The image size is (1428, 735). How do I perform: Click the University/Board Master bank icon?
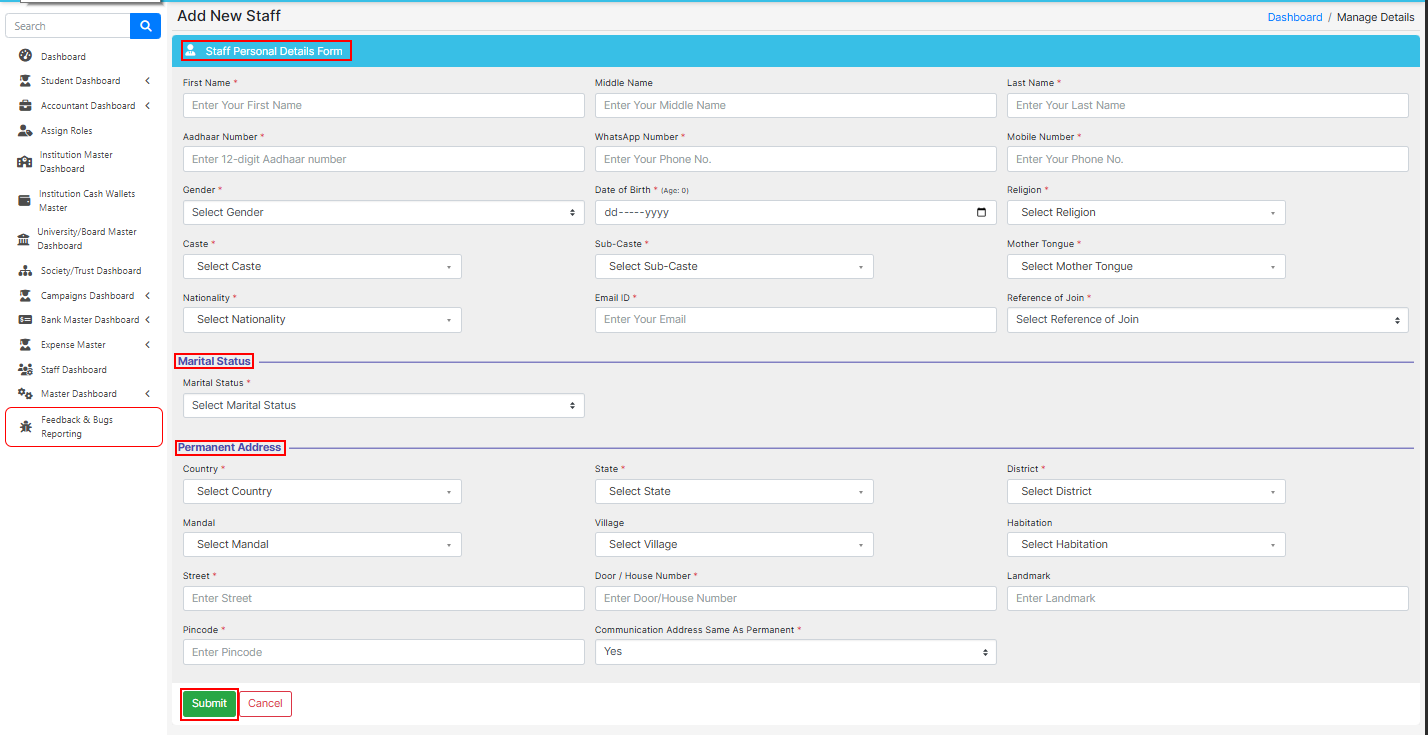point(24,239)
